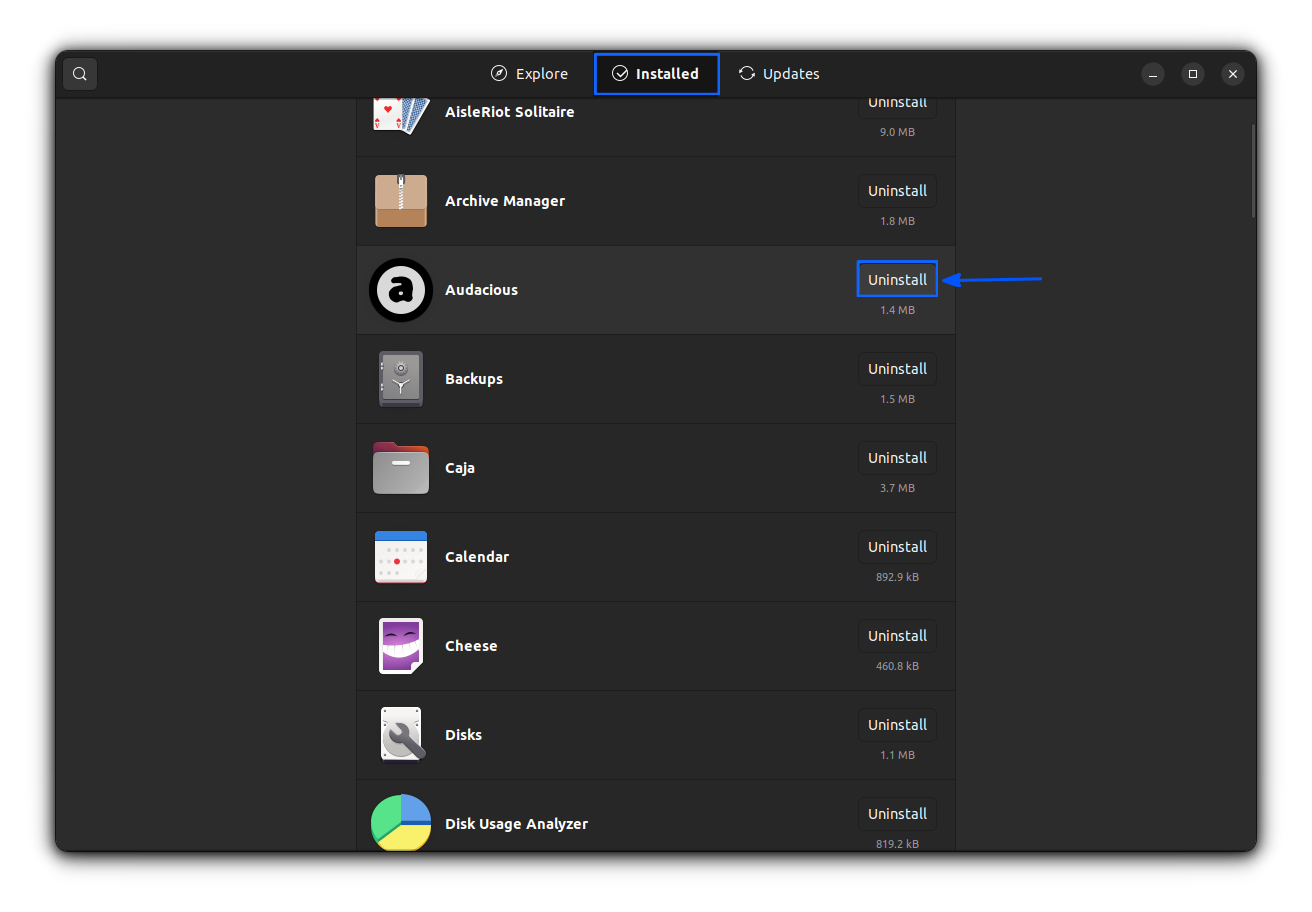Click the Audacious application icon
The width and height of the screenshot is (1312, 912).
pos(400,289)
